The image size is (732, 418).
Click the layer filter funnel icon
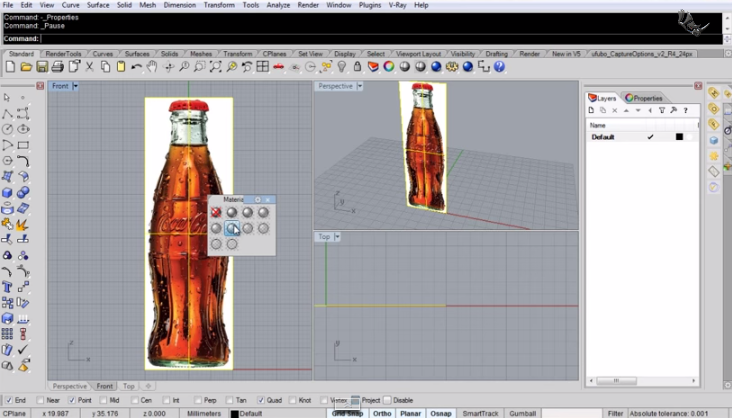[x=662, y=111]
